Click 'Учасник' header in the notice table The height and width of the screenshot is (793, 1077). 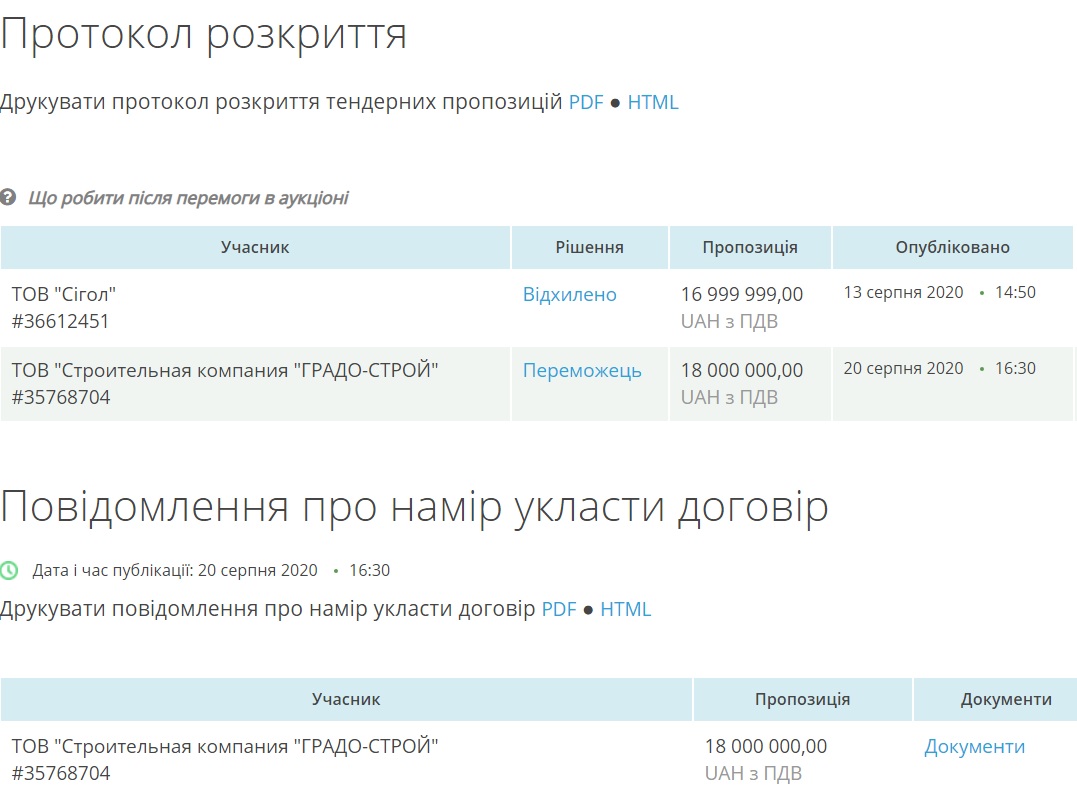pyautogui.click(x=345, y=700)
